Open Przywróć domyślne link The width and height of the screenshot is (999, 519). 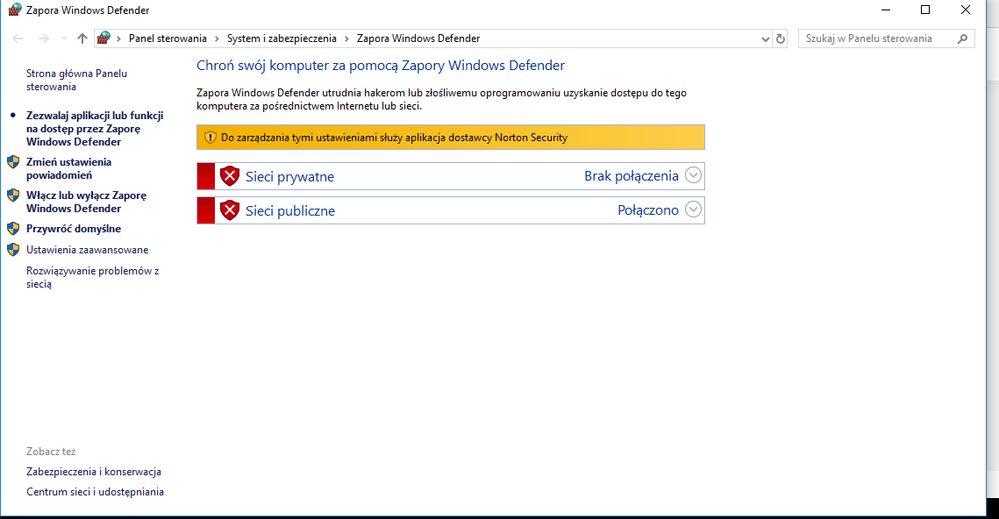[73, 229]
